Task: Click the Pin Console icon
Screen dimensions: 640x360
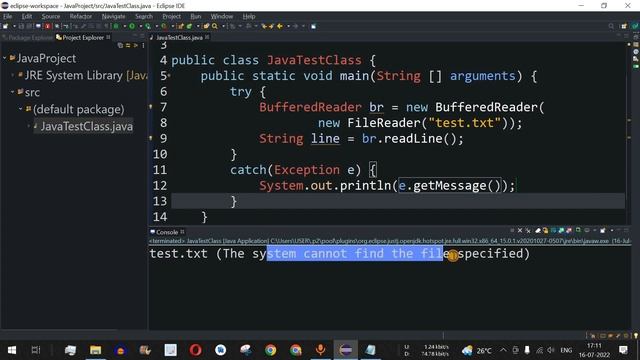Action: click(578, 230)
